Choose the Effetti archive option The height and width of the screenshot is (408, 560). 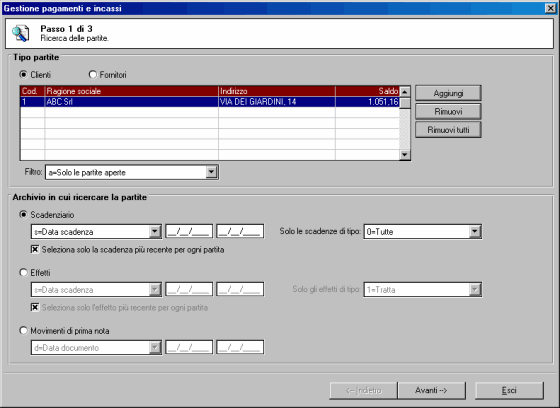click(x=23, y=273)
